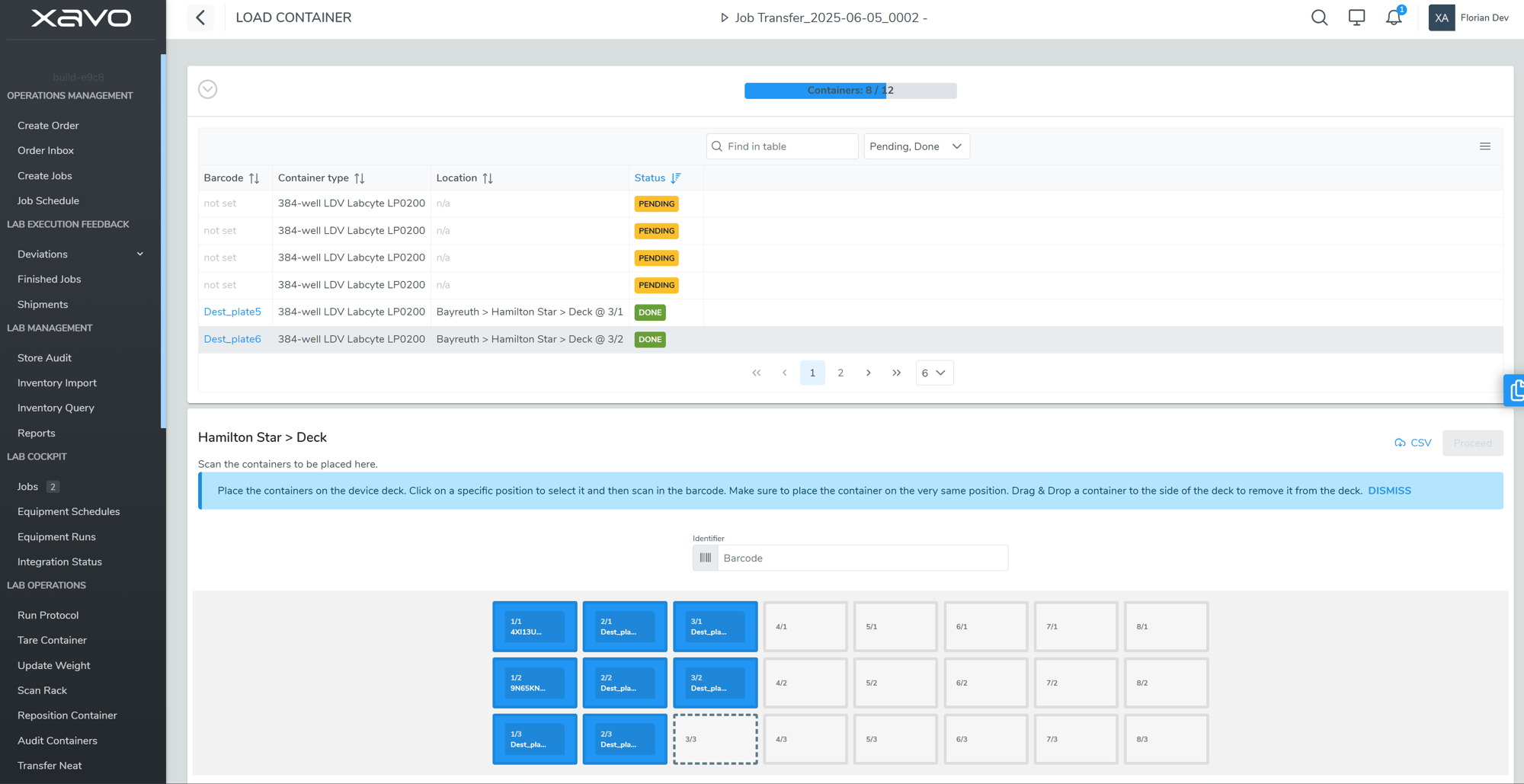The image size is (1524, 784).
Task: Open the Dest_plate5 barcode link
Action: 232,312
